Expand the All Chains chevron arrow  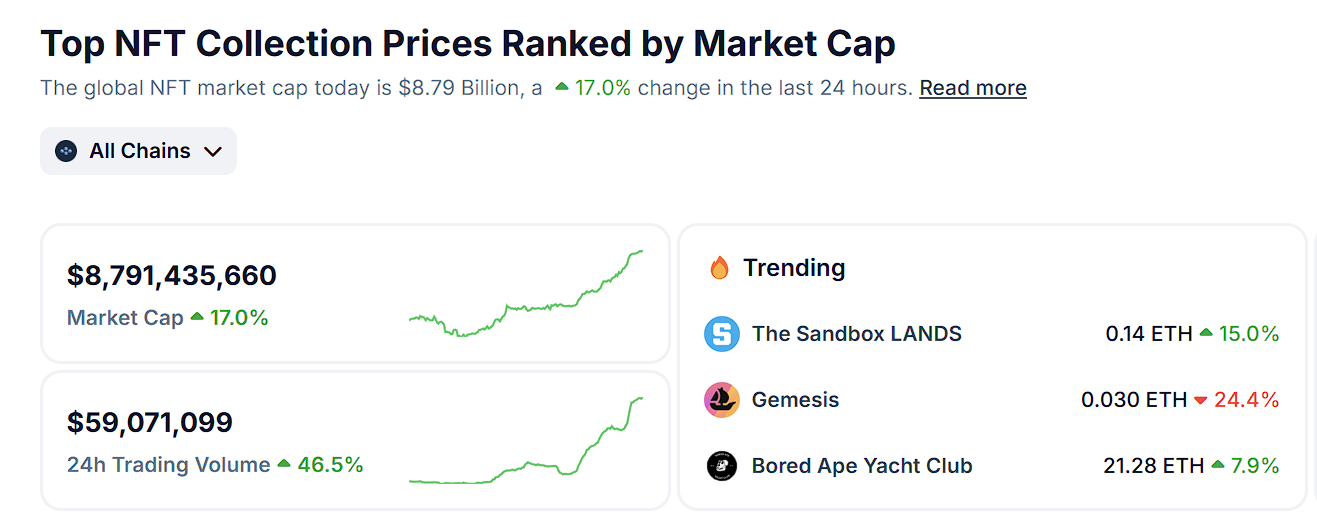point(212,152)
